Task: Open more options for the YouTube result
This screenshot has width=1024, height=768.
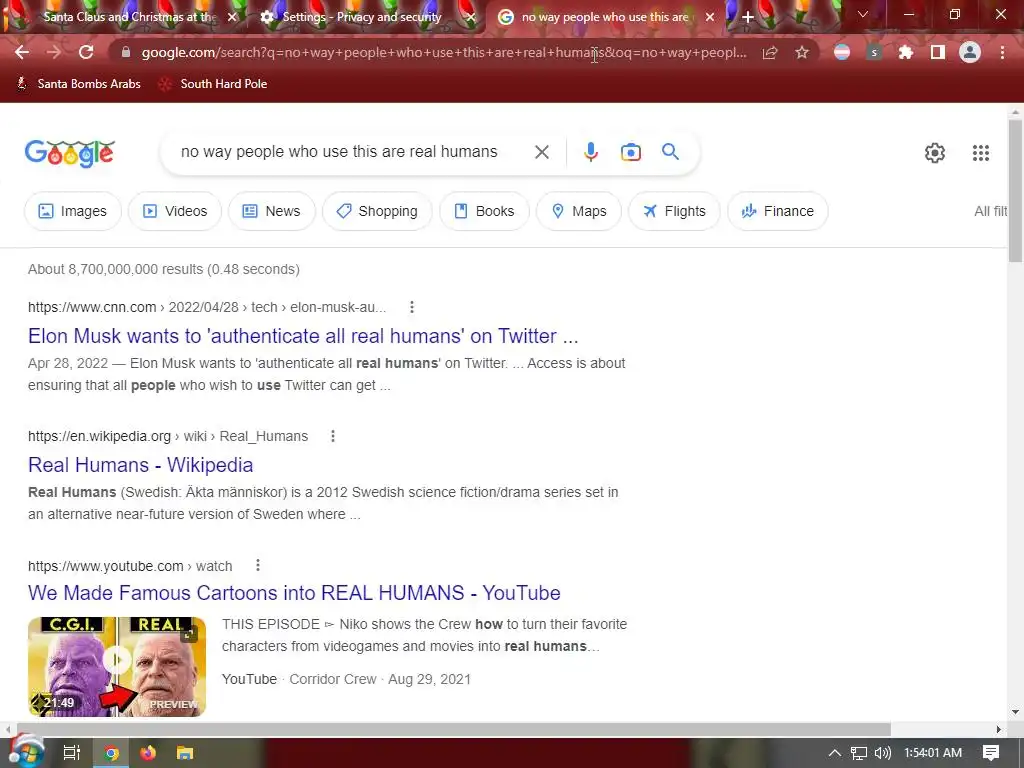Action: pyautogui.click(x=258, y=566)
